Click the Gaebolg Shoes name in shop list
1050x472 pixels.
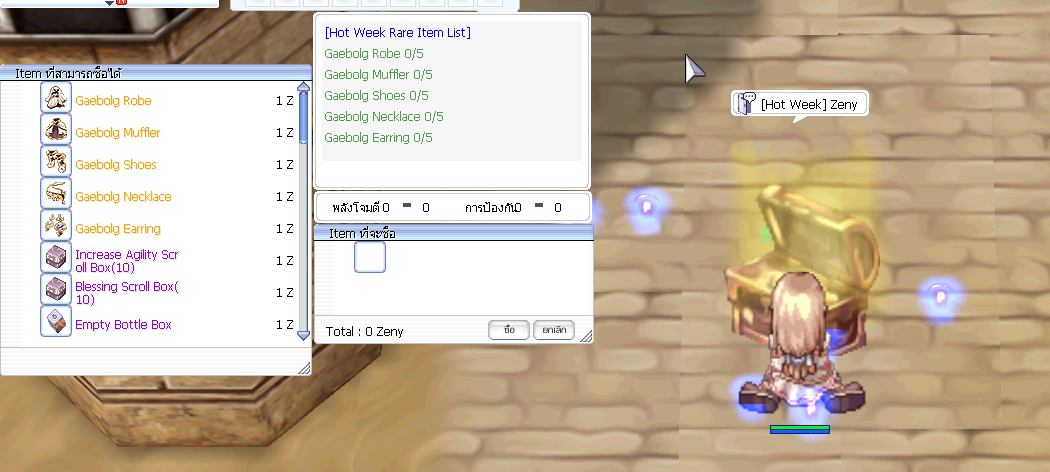116,165
